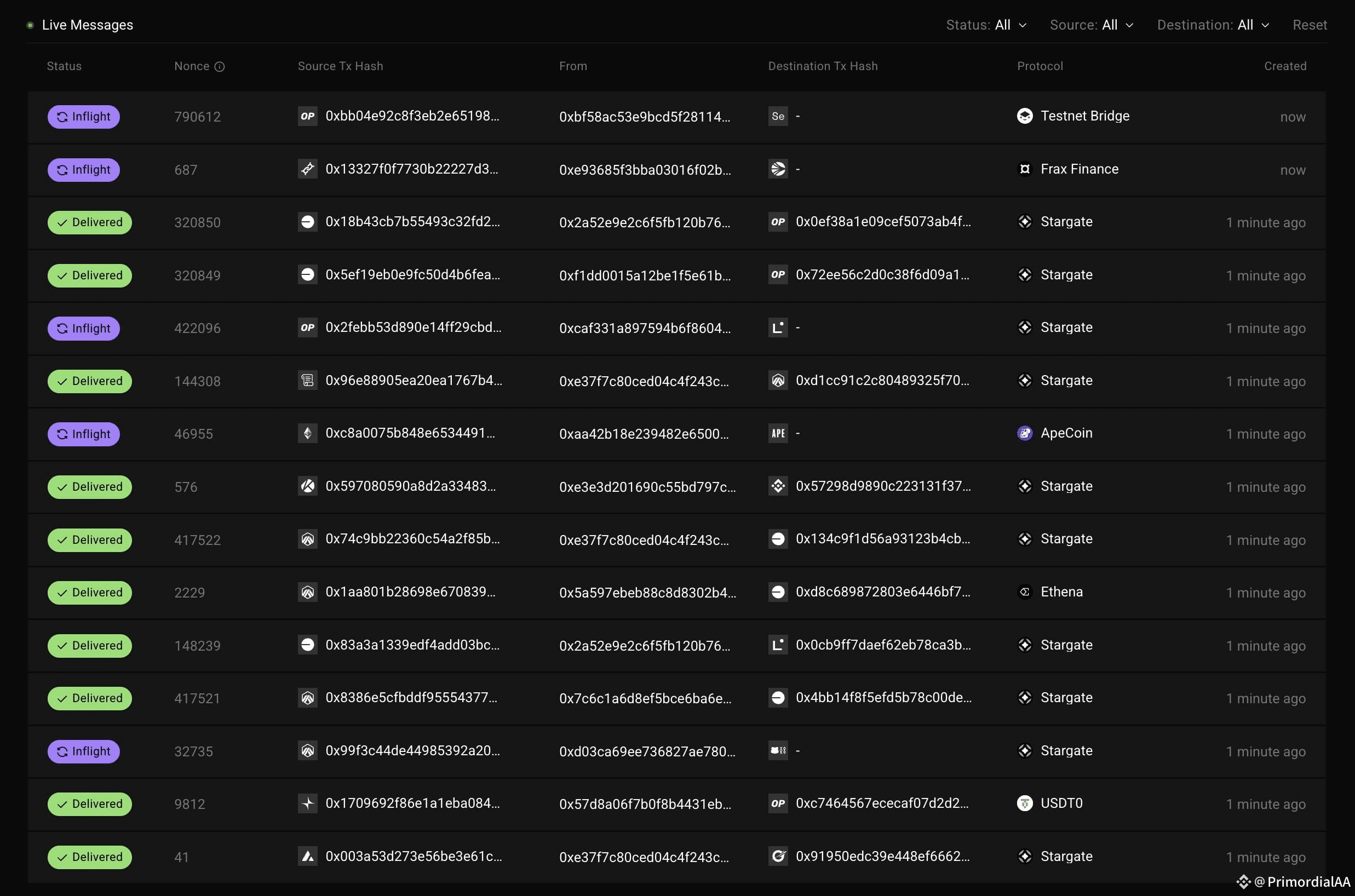Open source tx hash 0xbb04e92c8f3eb2e65198
1355x896 pixels.
pos(412,116)
